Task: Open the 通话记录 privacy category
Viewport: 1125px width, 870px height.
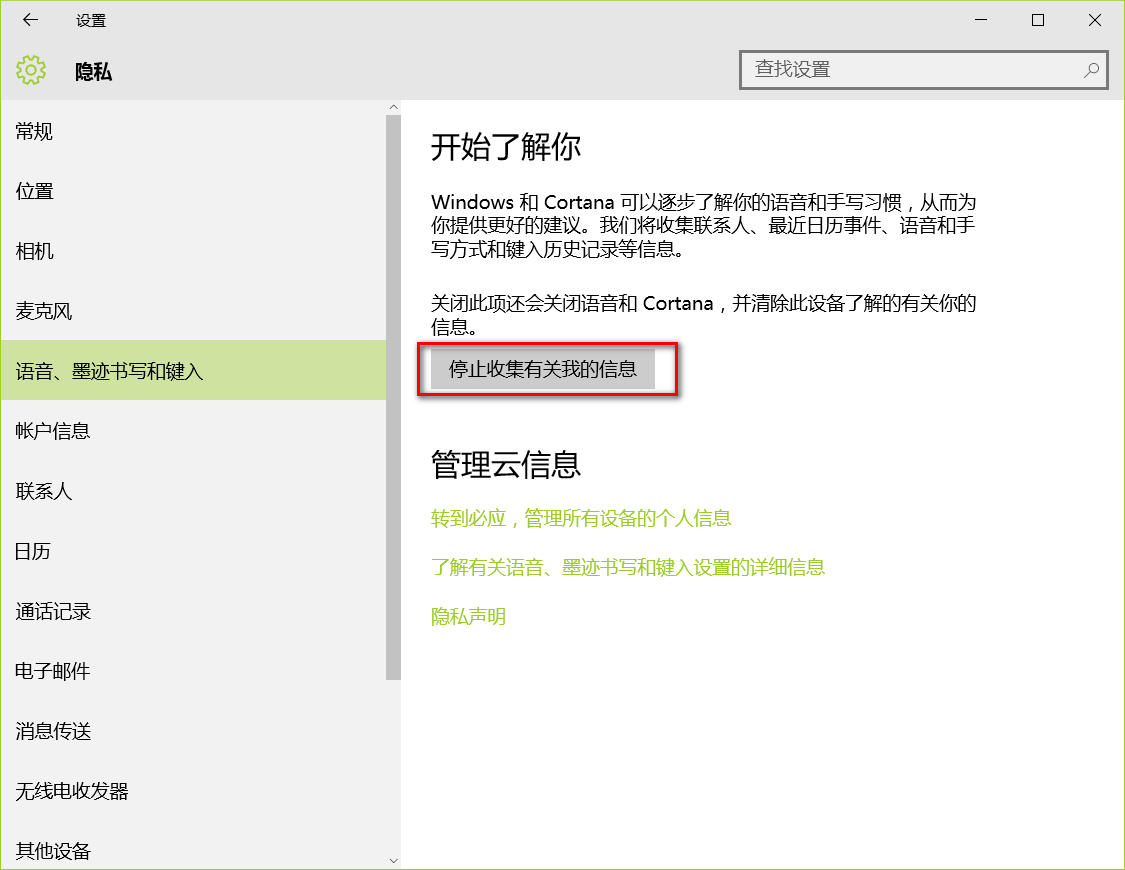Action: [193, 612]
